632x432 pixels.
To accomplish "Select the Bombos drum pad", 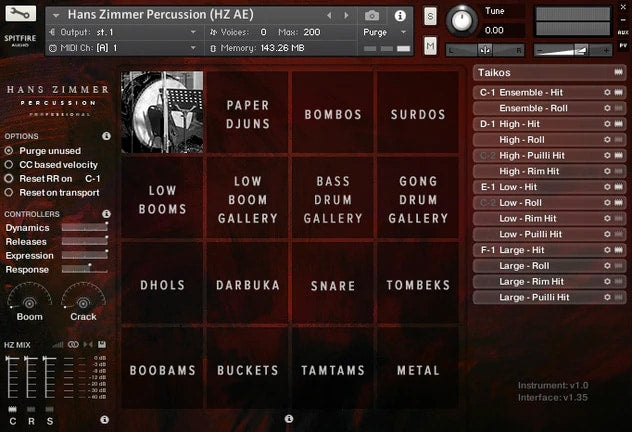I will 333,115.
